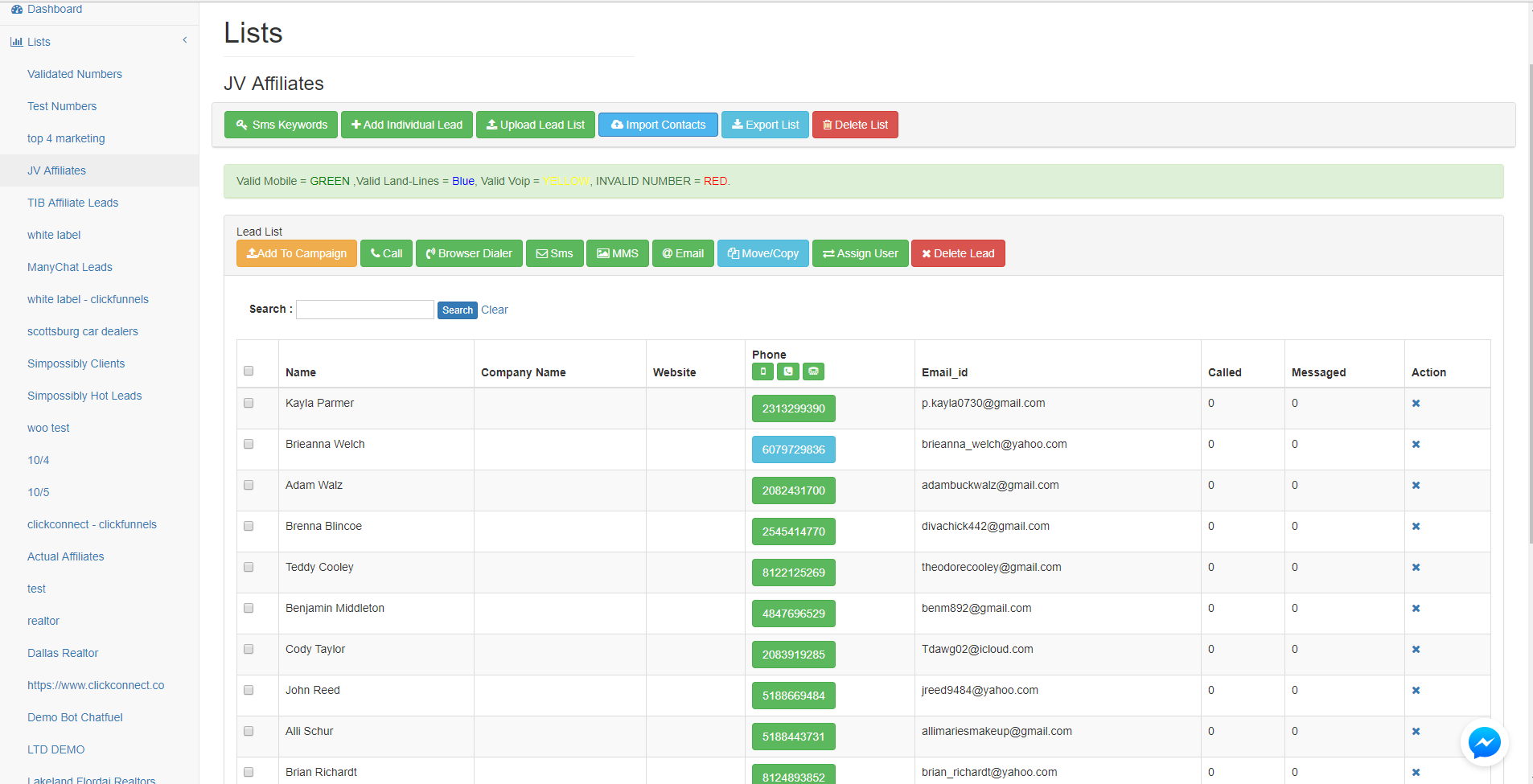Click the green Call button

click(386, 253)
